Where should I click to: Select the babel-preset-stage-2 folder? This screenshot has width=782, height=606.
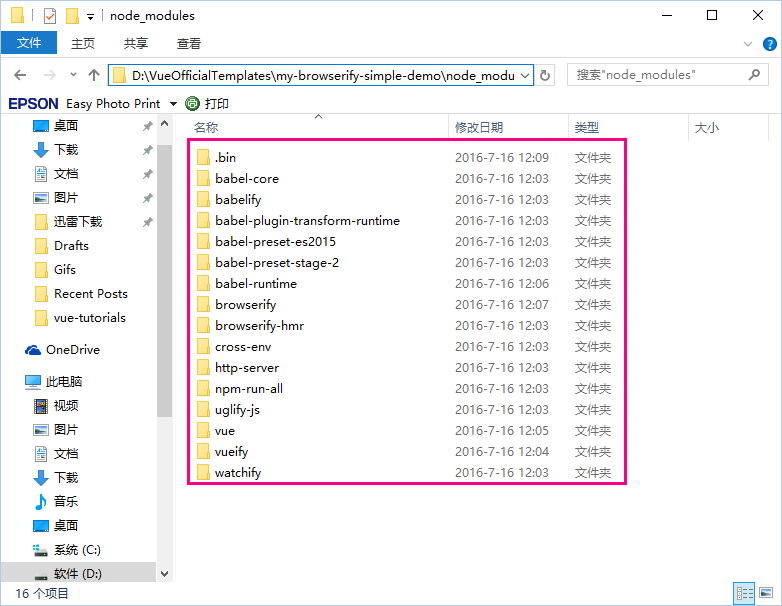277,262
